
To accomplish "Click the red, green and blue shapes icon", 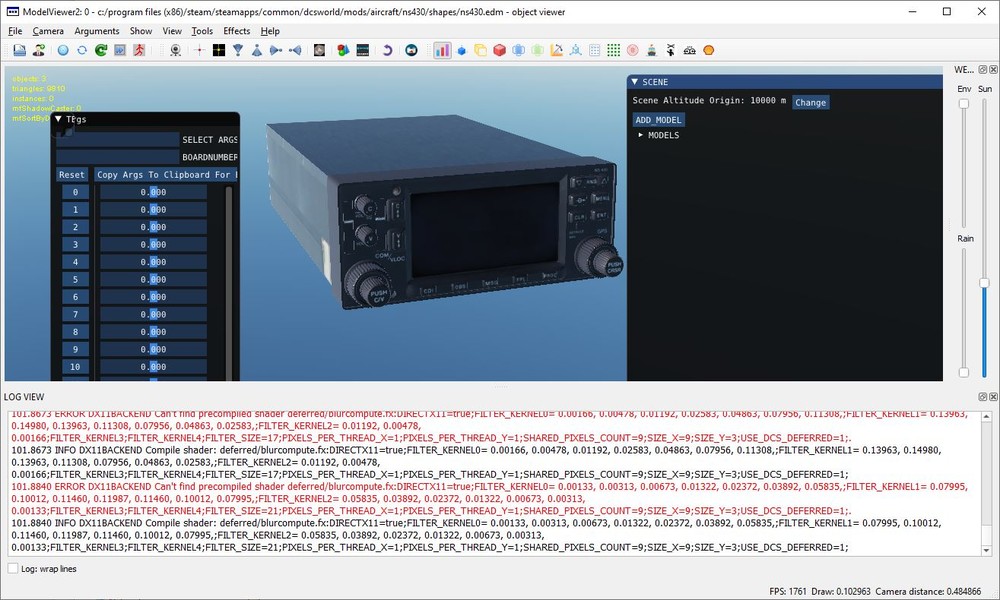I will [343, 50].
